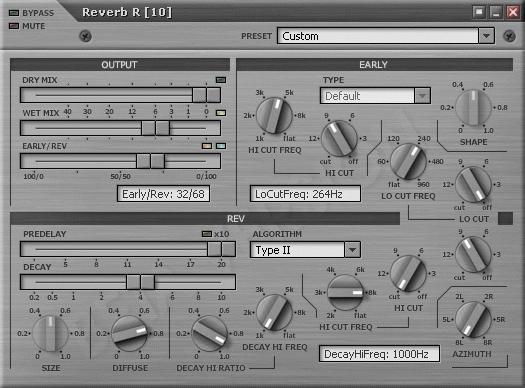
Task: Toggle the PREDELAY x10 LED
Action: (x=207, y=234)
